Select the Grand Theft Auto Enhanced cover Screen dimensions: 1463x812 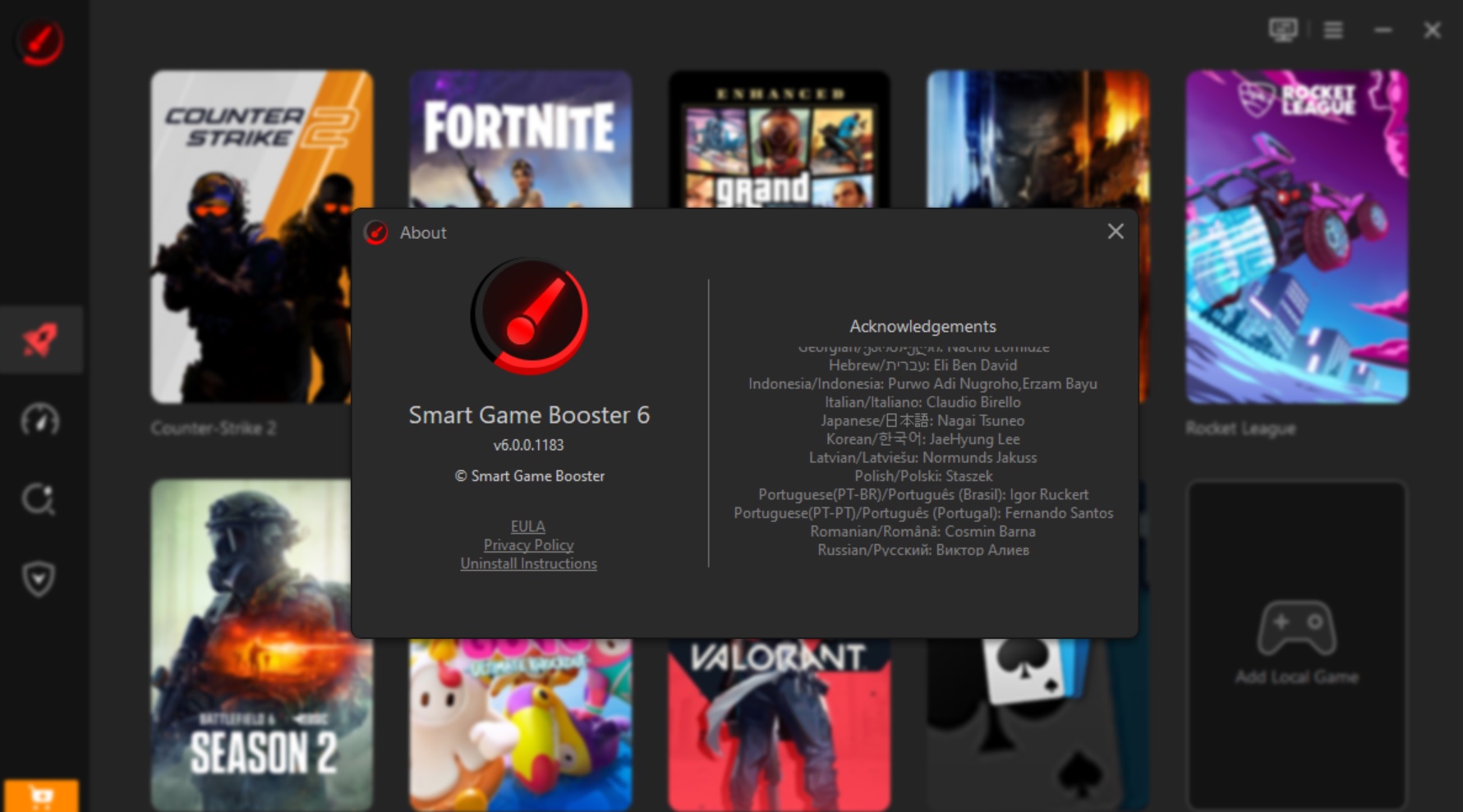click(779, 139)
